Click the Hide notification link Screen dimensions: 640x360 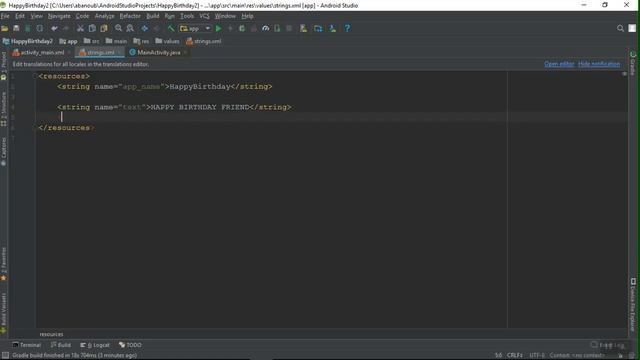click(599, 64)
